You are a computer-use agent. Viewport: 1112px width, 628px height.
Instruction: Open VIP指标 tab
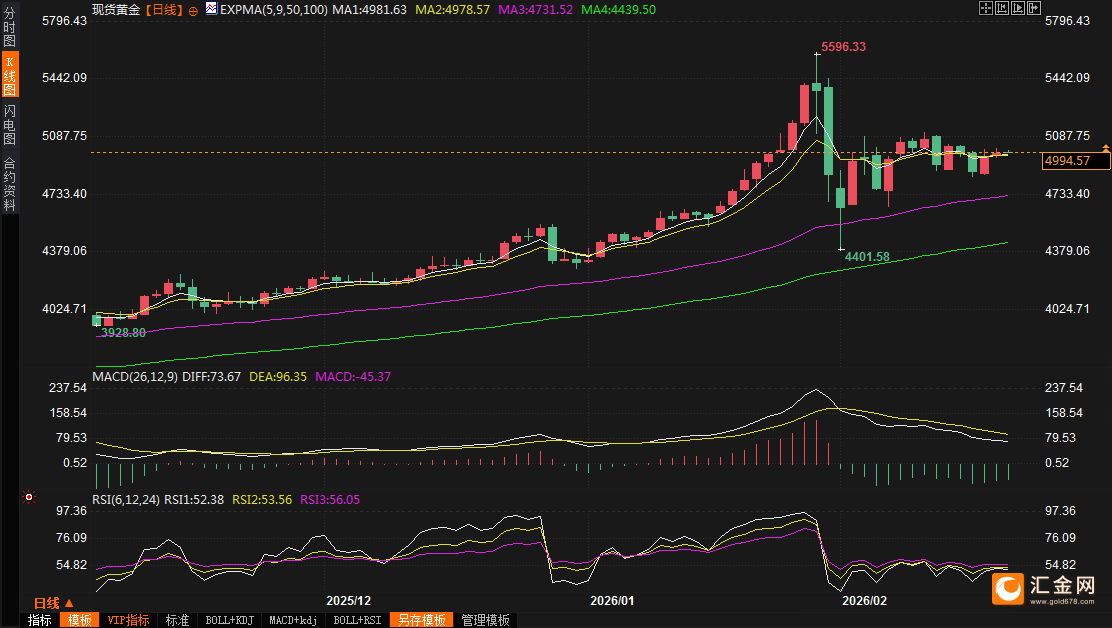[x=128, y=620]
